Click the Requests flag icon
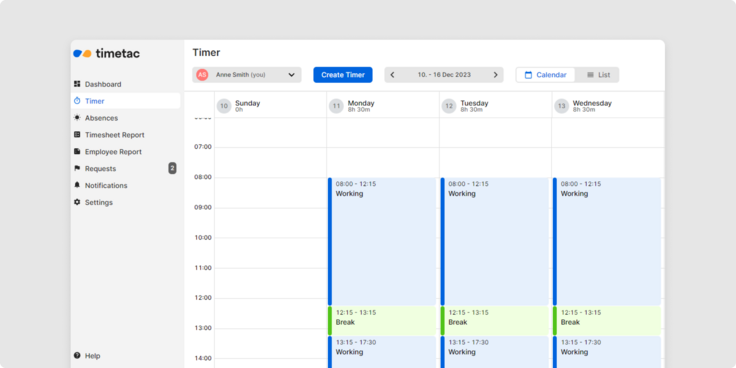 coord(77,169)
